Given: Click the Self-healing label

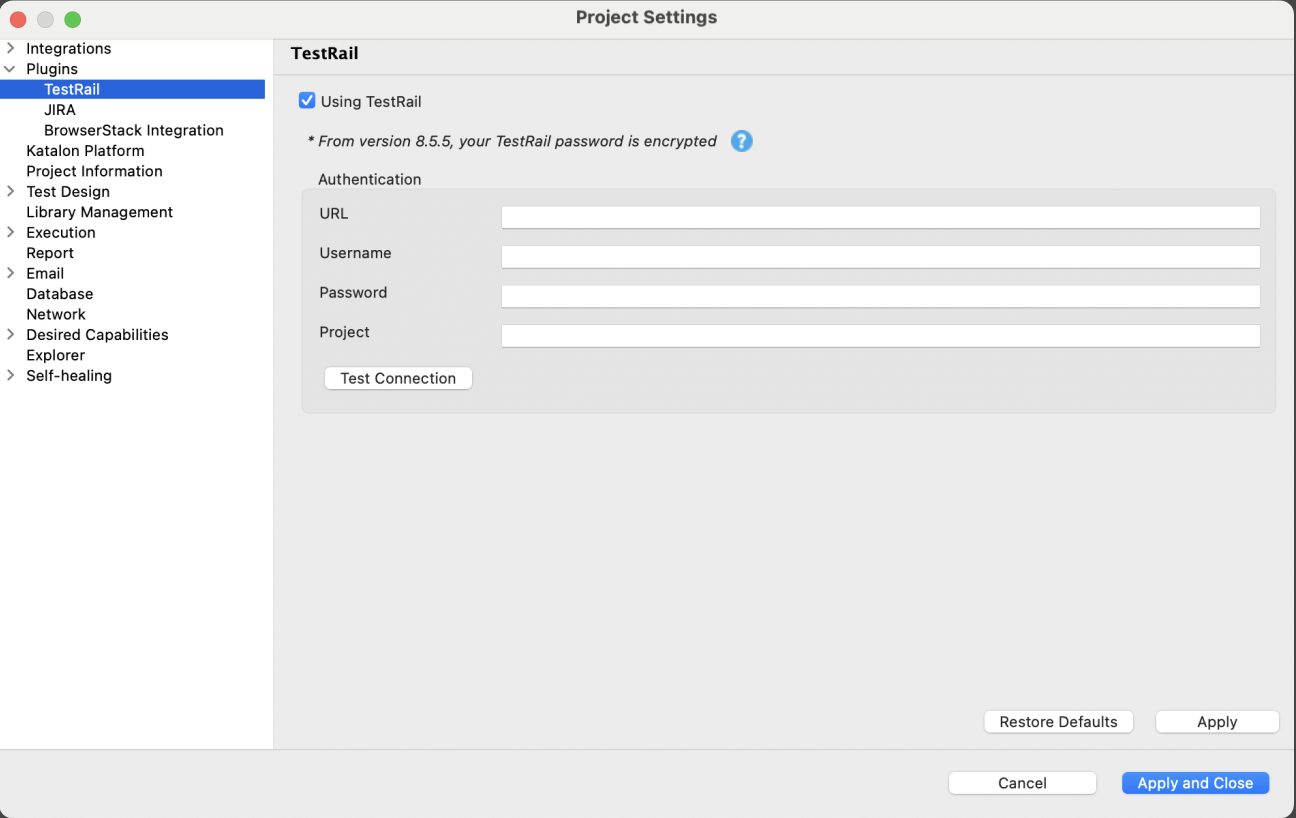Looking at the screenshot, I should (x=69, y=375).
